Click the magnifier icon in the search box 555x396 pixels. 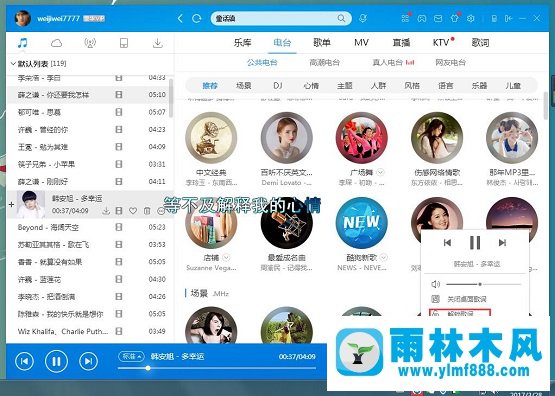click(341, 18)
